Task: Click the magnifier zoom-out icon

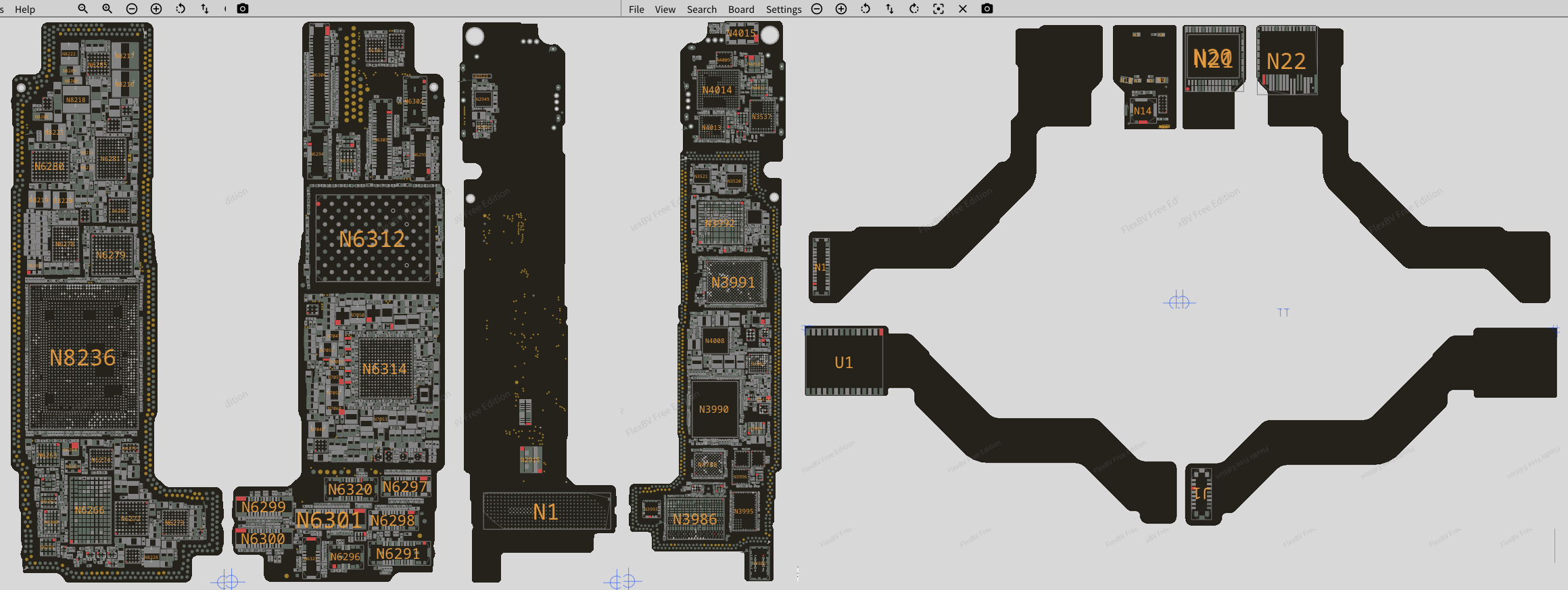Action: [82, 9]
